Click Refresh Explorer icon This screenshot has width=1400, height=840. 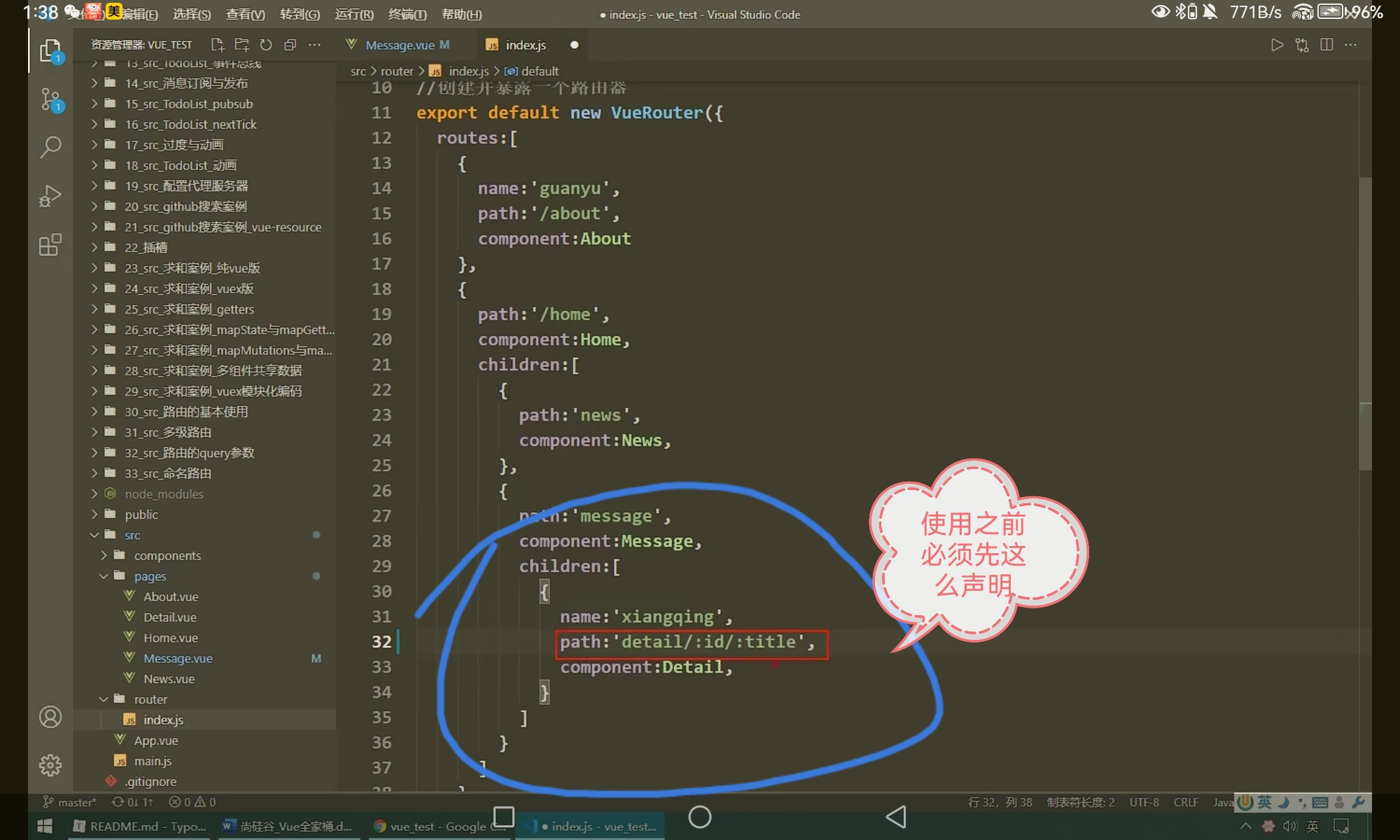[266, 45]
